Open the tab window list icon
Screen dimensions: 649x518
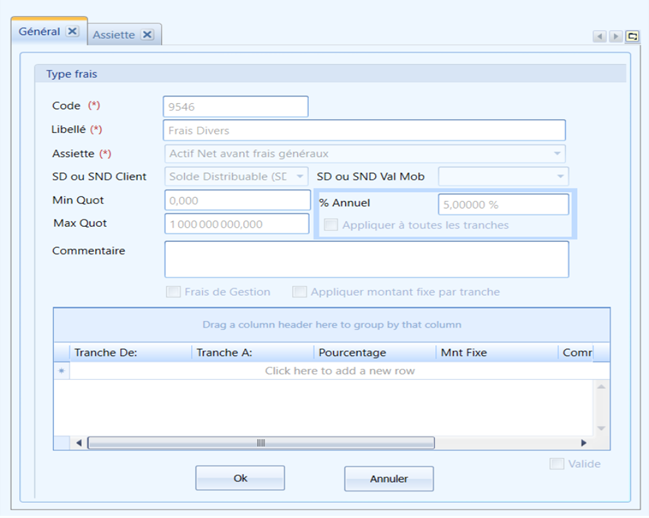[632, 36]
